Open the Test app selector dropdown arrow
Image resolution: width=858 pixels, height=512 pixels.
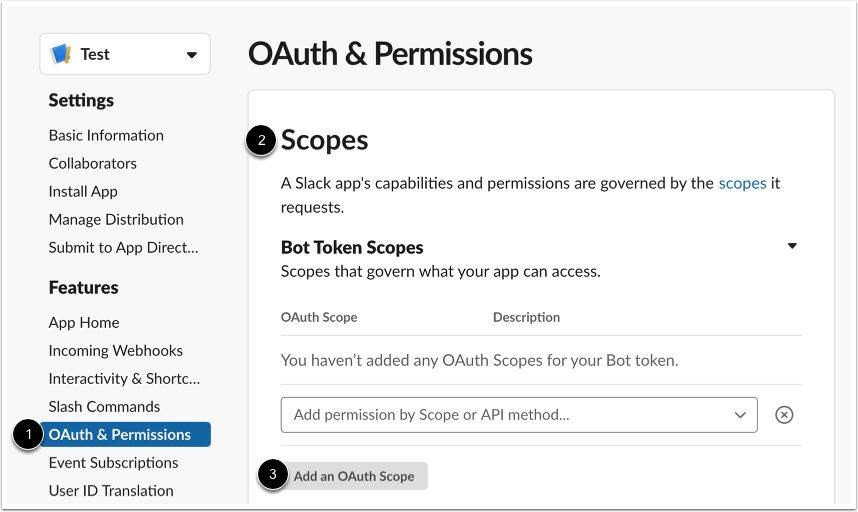192,55
